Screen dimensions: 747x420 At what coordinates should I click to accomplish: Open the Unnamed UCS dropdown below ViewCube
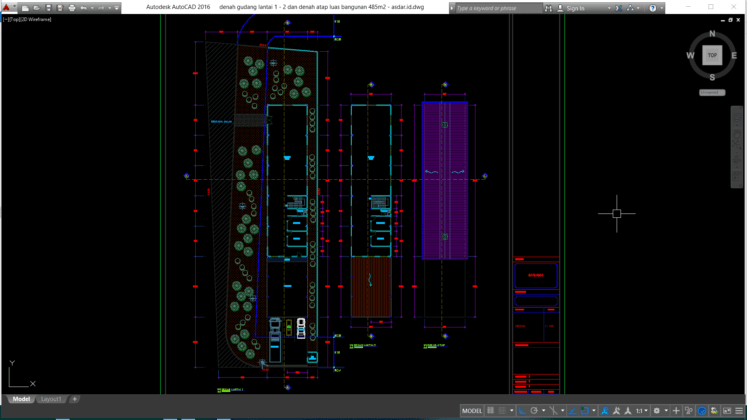click(x=711, y=92)
